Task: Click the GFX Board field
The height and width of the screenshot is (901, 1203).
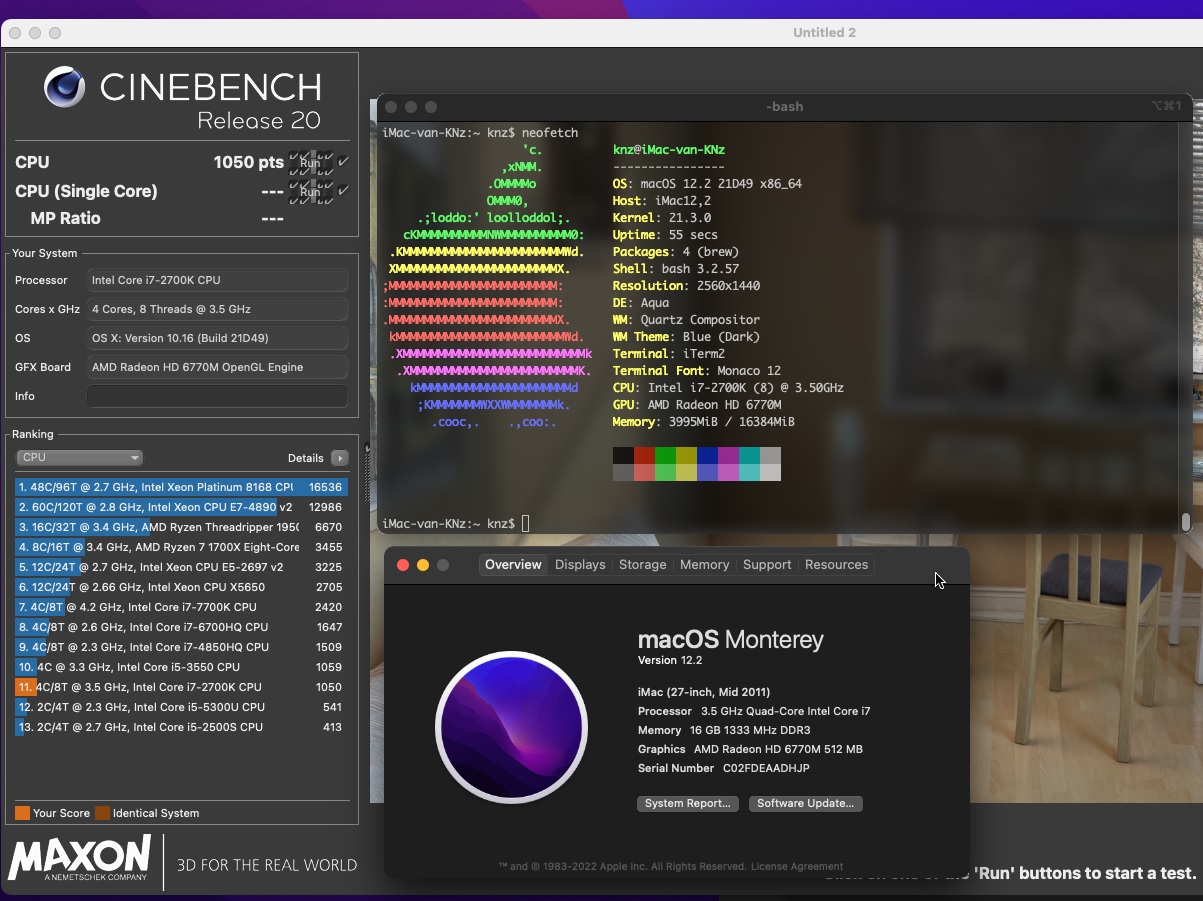Action: point(217,367)
